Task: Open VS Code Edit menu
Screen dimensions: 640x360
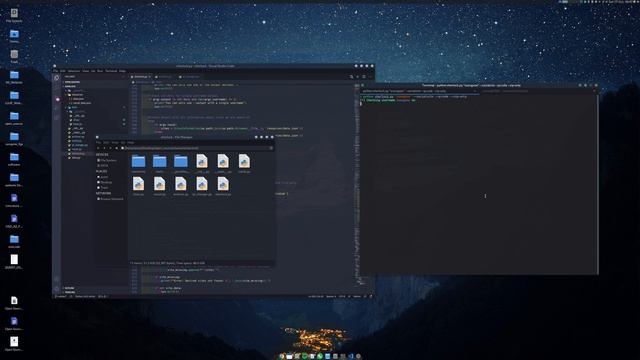Action: pos(62,71)
